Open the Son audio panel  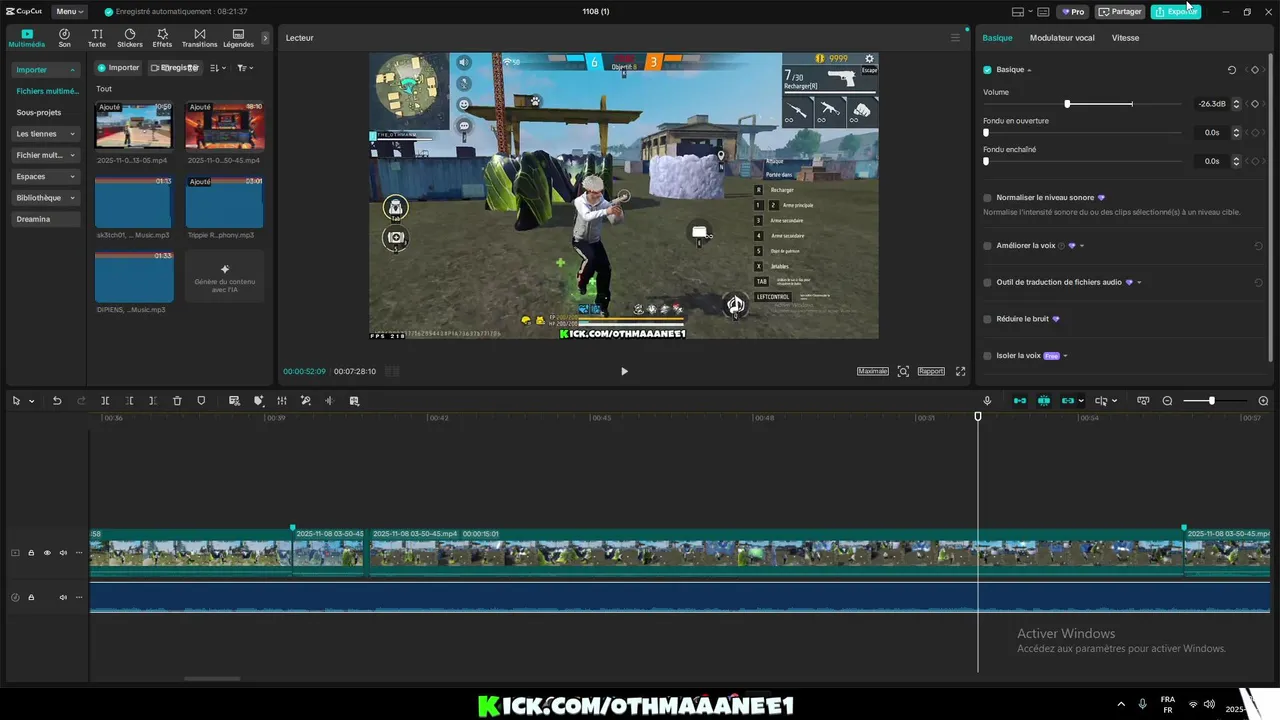point(64,38)
